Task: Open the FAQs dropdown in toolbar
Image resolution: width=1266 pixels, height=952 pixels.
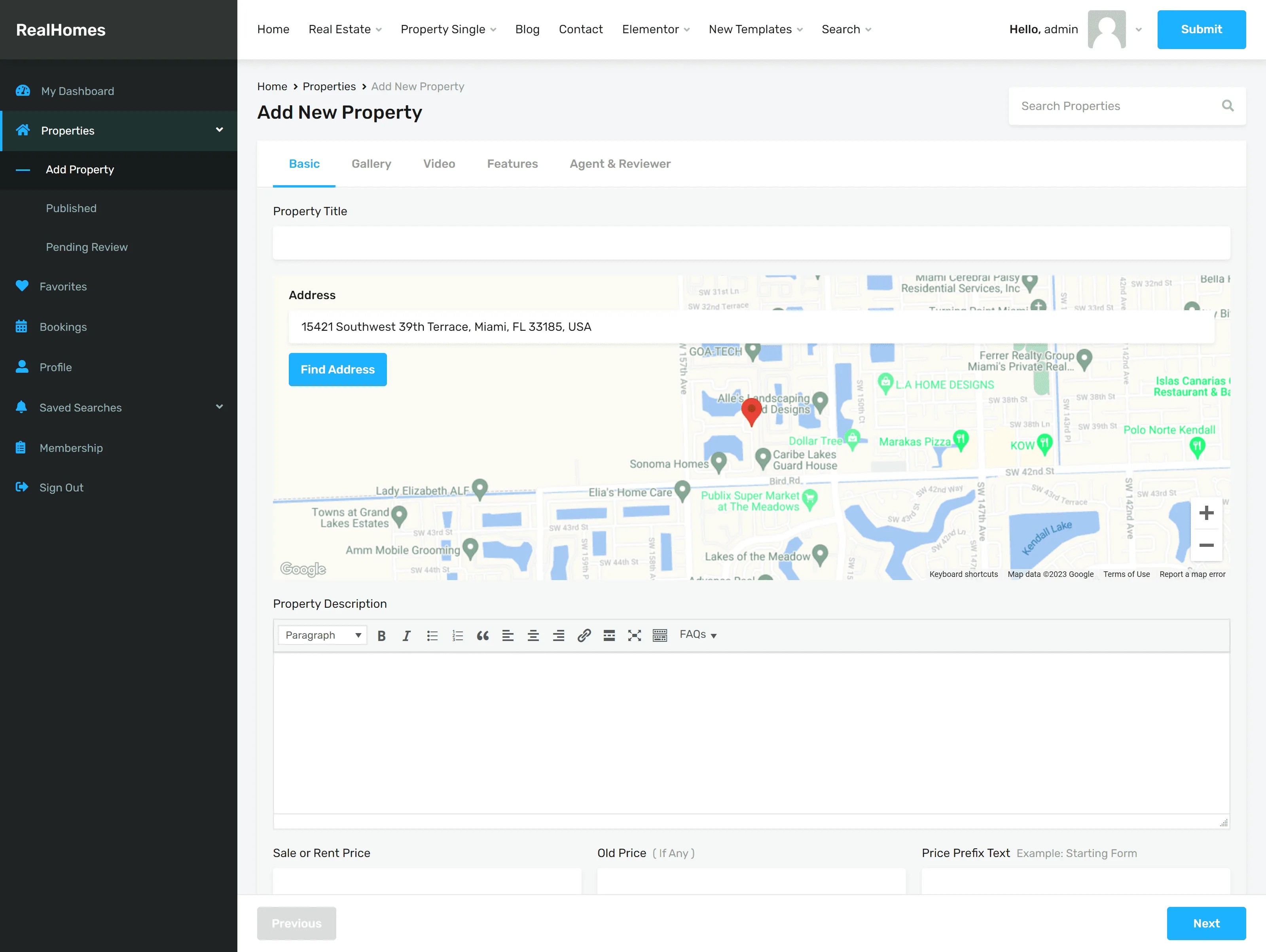Action: (x=697, y=635)
